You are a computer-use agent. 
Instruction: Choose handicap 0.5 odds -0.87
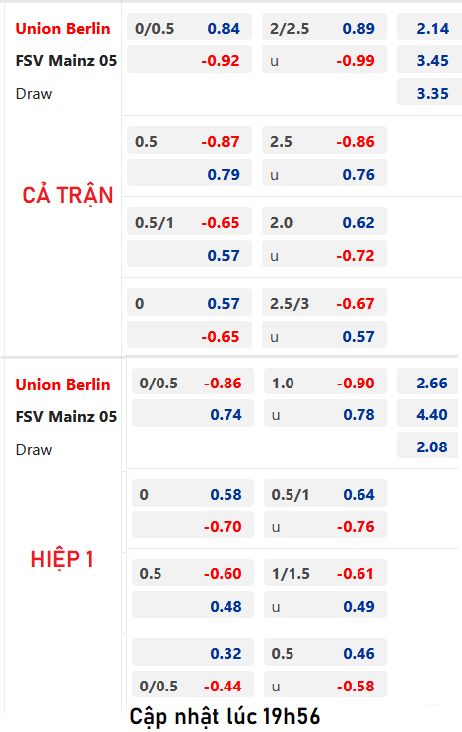pyautogui.click(x=189, y=141)
